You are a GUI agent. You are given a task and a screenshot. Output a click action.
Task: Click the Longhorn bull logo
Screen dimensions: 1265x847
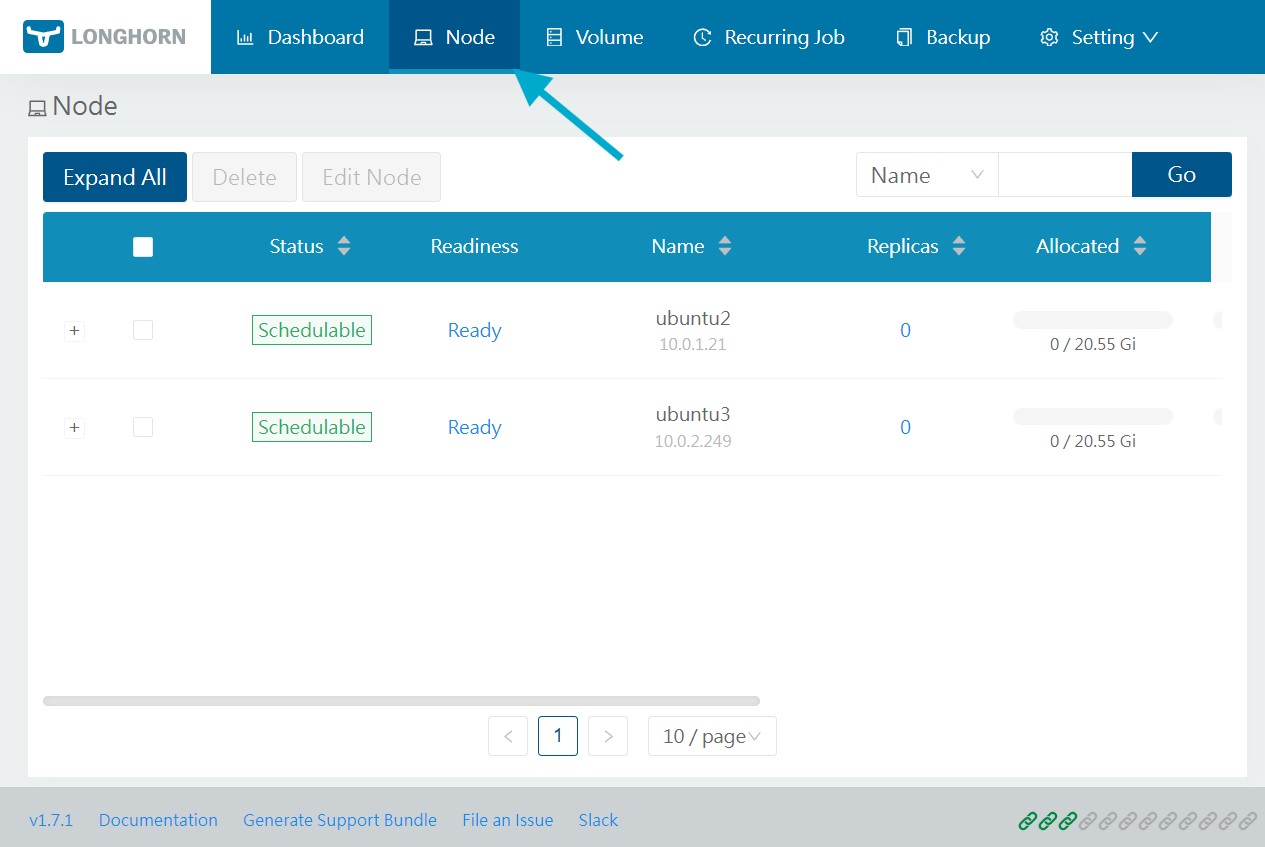43,37
